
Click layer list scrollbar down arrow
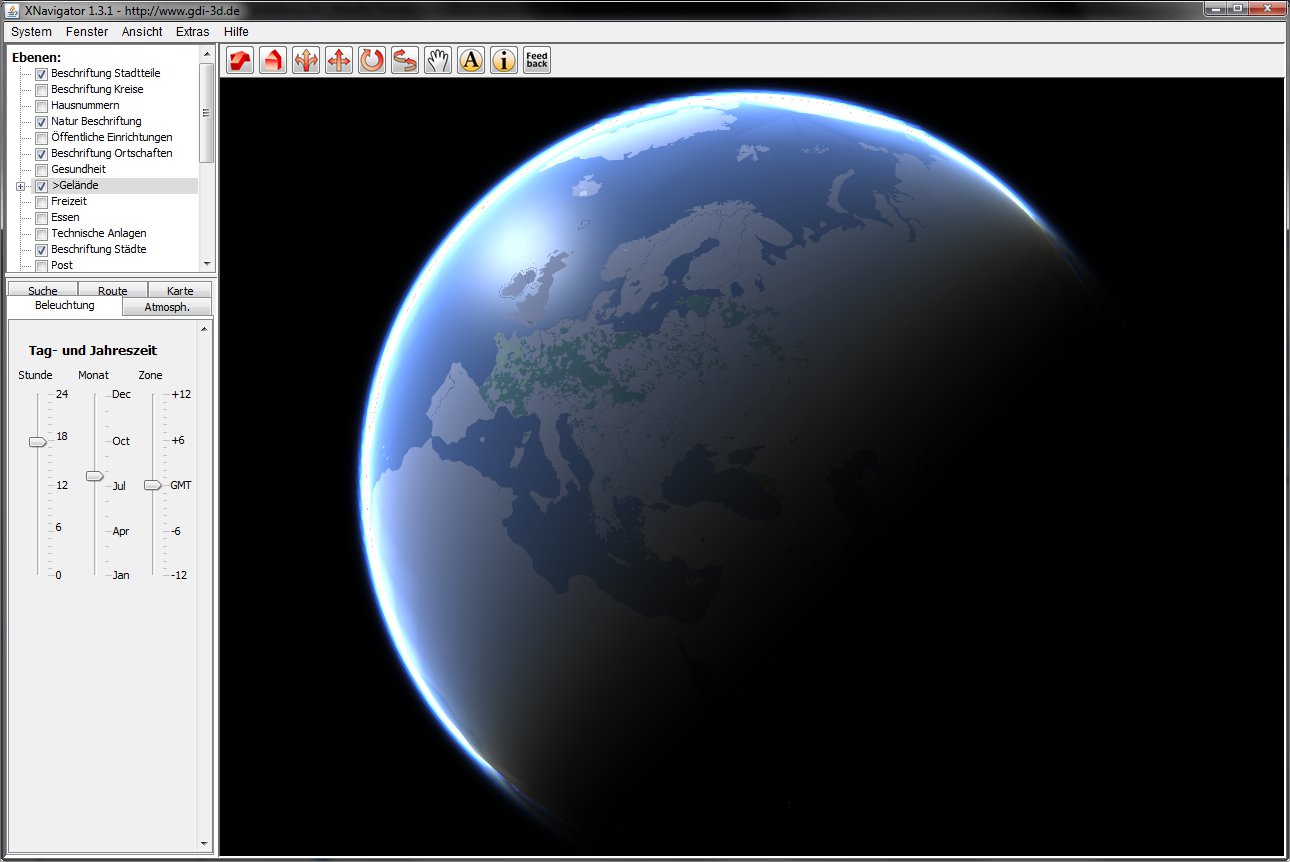tap(207, 264)
